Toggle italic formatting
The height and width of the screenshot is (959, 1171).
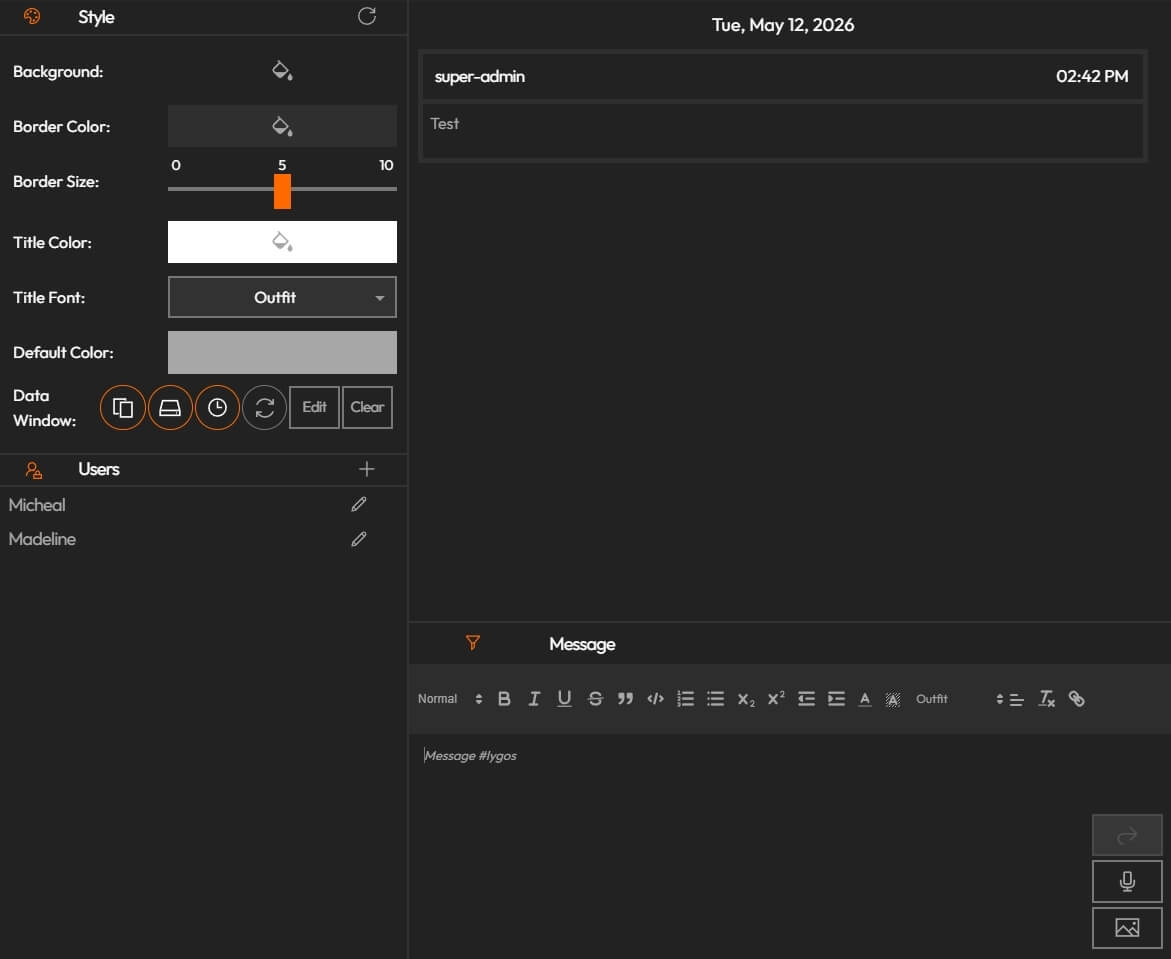pos(534,699)
